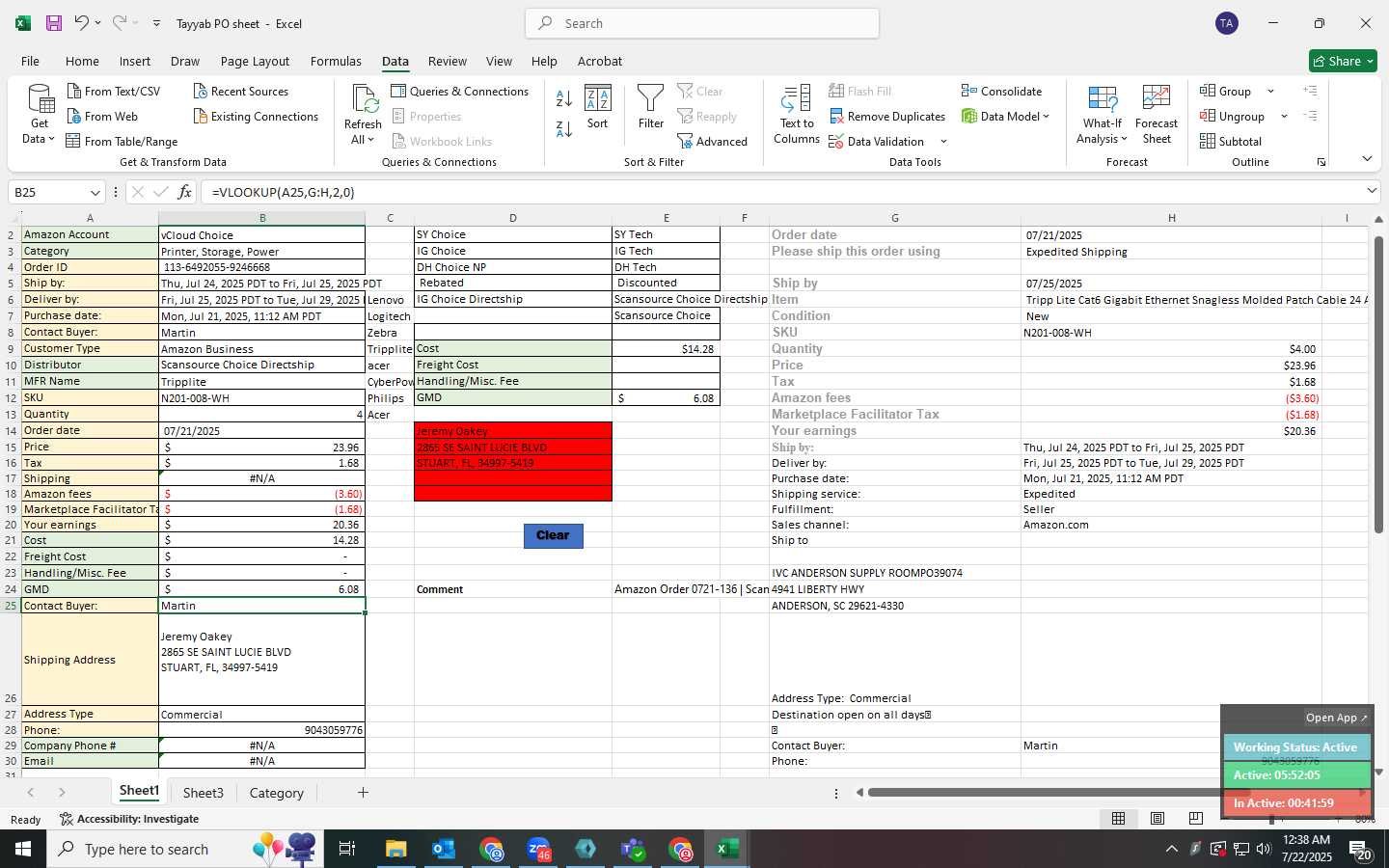
Task: Open Advanced filter options
Action: point(713,141)
